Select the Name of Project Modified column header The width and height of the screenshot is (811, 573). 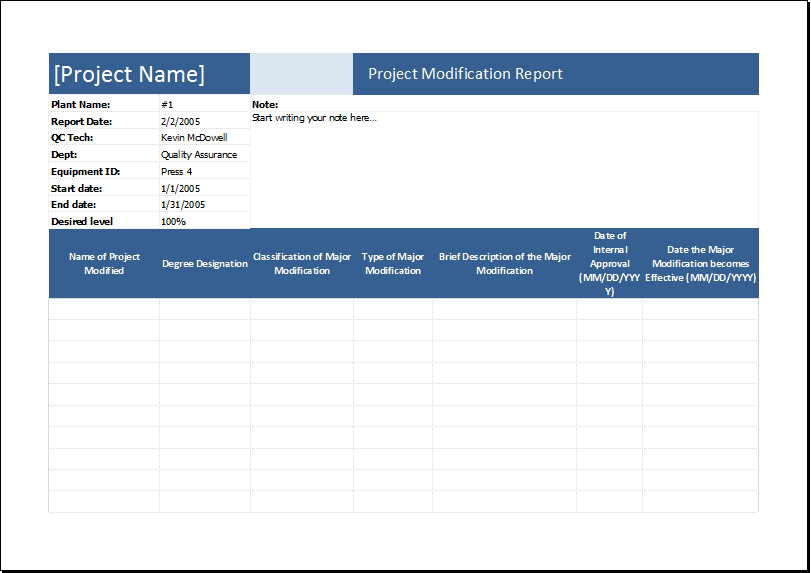tap(104, 263)
